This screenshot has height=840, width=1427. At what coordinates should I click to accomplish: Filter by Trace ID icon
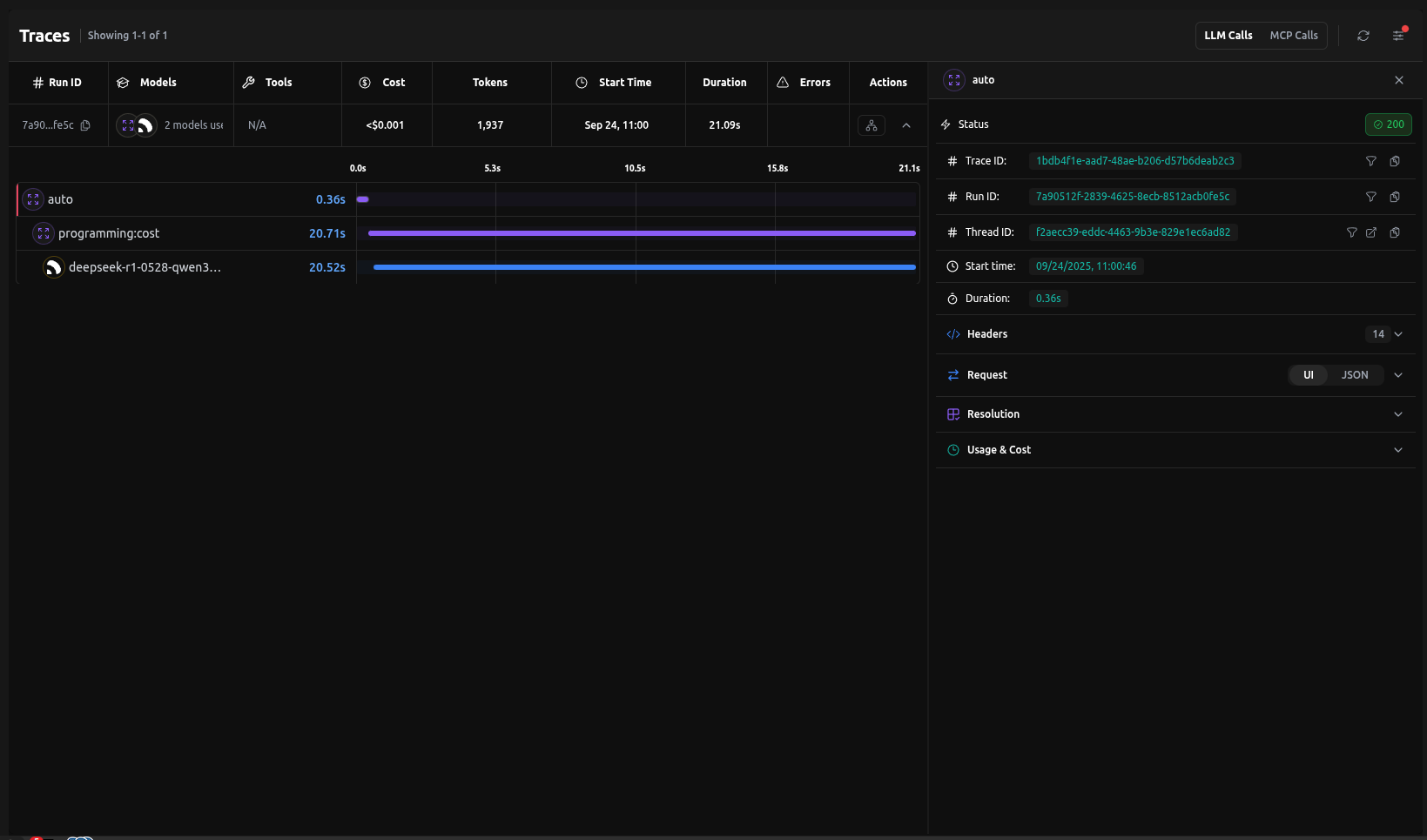(x=1370, y=161)
